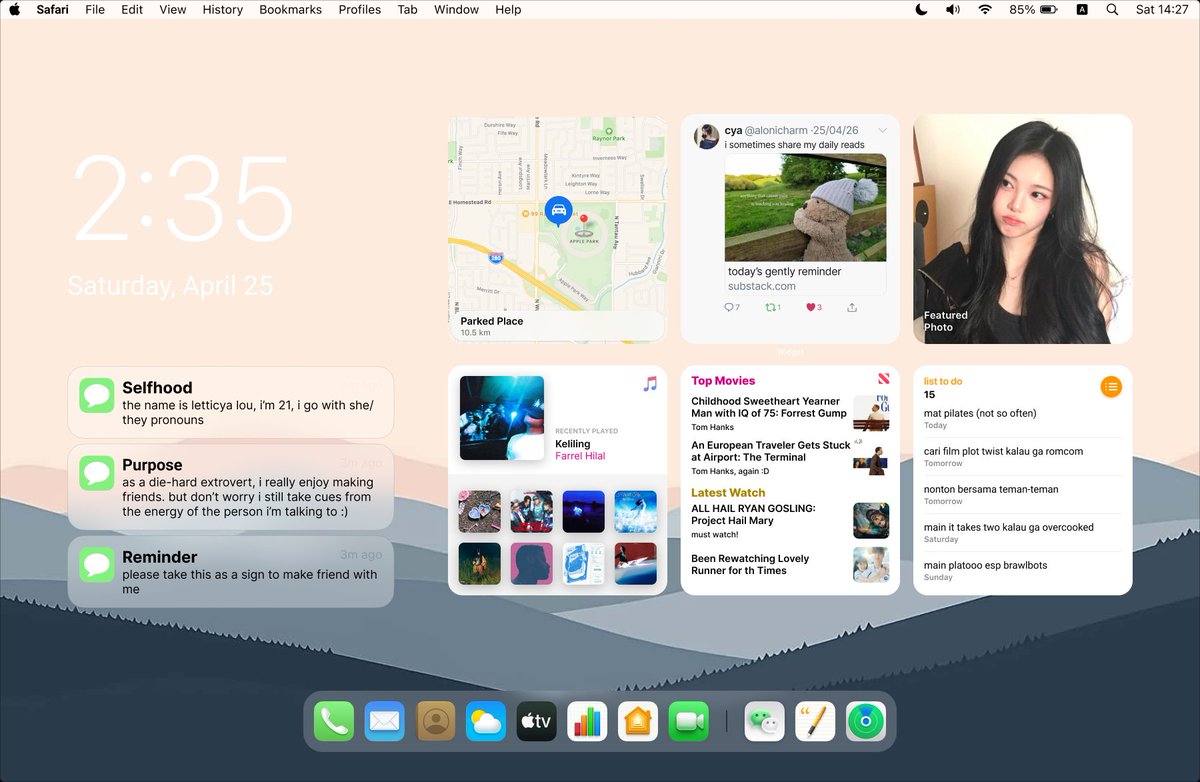The width and height of the screenshot is (1200, 782).
Task: Click cya's profile avatar in tweet
Action: (707, 137)
